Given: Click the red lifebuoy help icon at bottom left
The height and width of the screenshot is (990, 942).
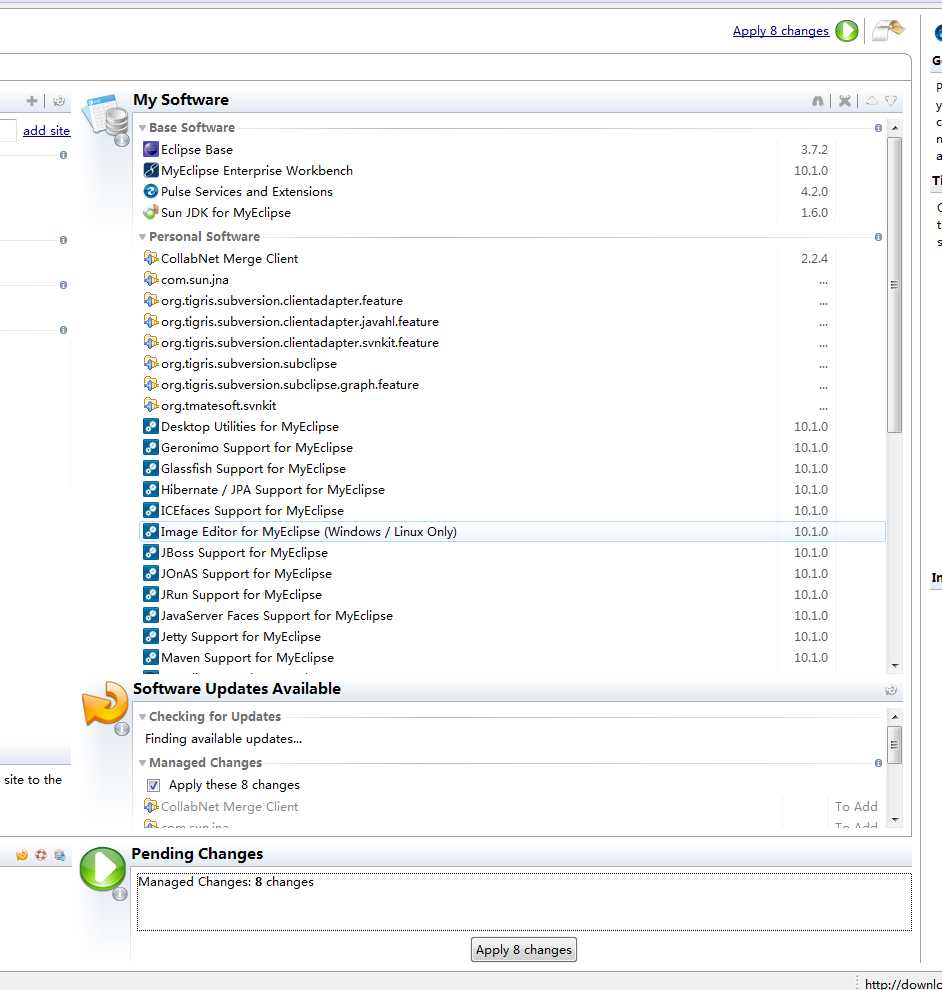Looking at the screenshot, I should tap(41, 855).
